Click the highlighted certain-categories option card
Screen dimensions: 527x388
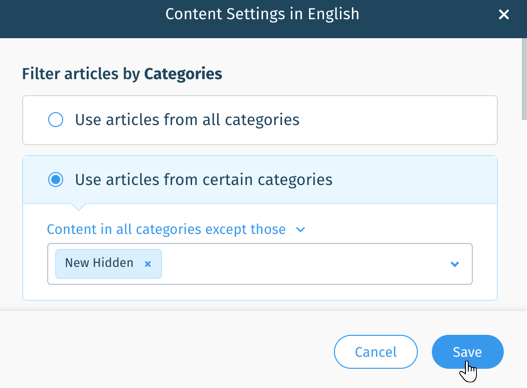click(260, 180)
